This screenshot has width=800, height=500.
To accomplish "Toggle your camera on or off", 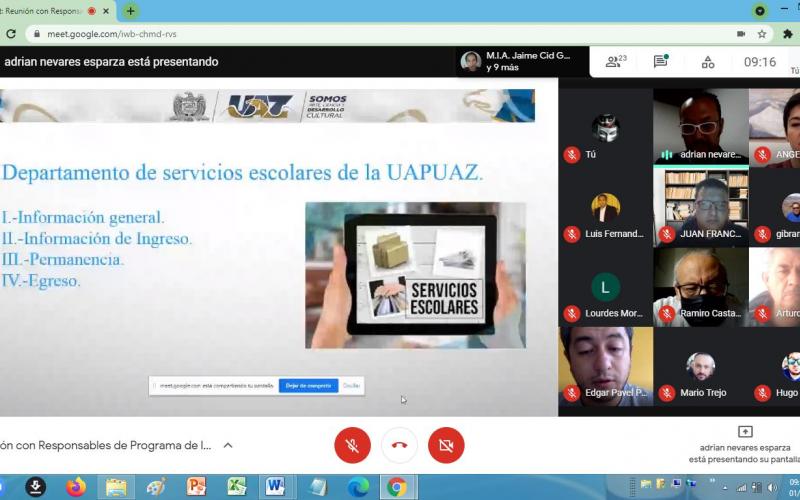I will pyautogui.click(x=446, y=445).
